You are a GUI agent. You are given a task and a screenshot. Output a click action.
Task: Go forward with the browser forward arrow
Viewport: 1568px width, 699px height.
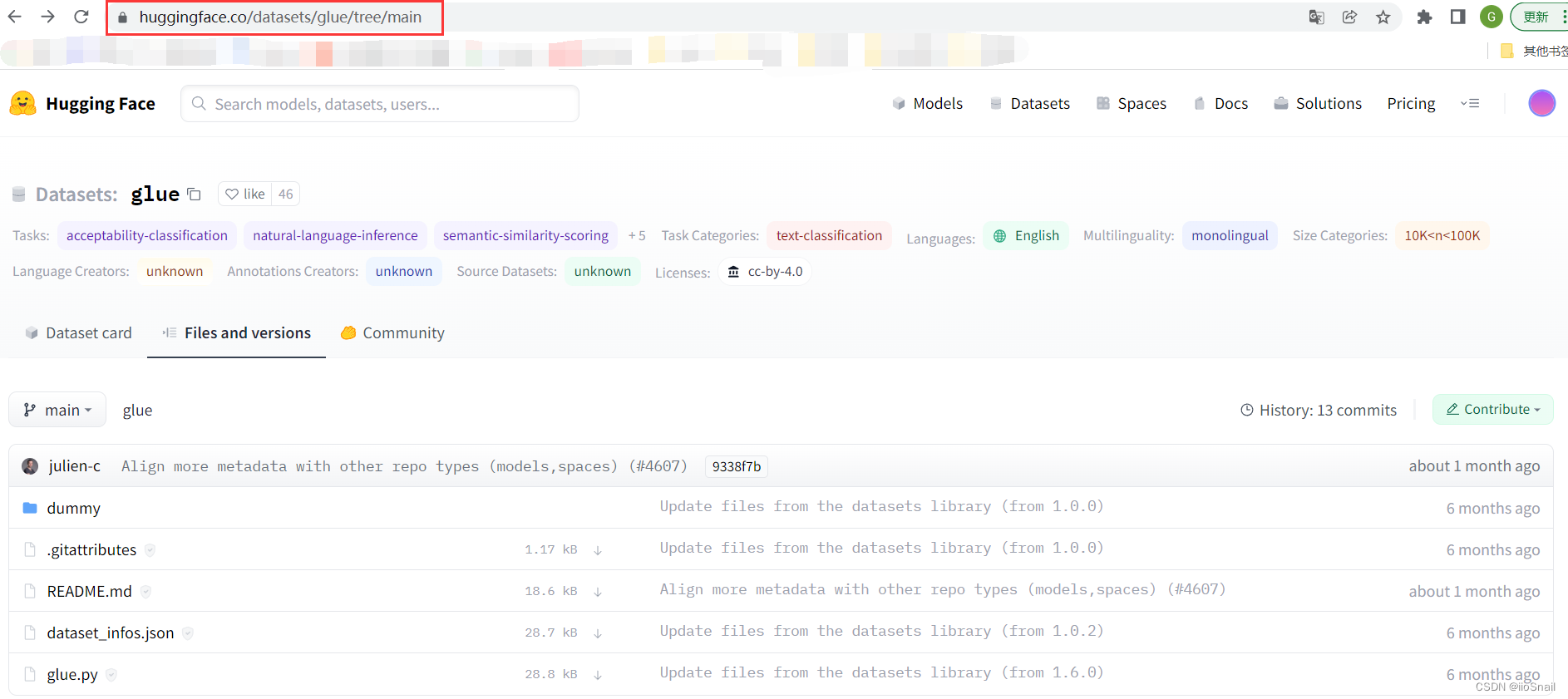point(48,17)
